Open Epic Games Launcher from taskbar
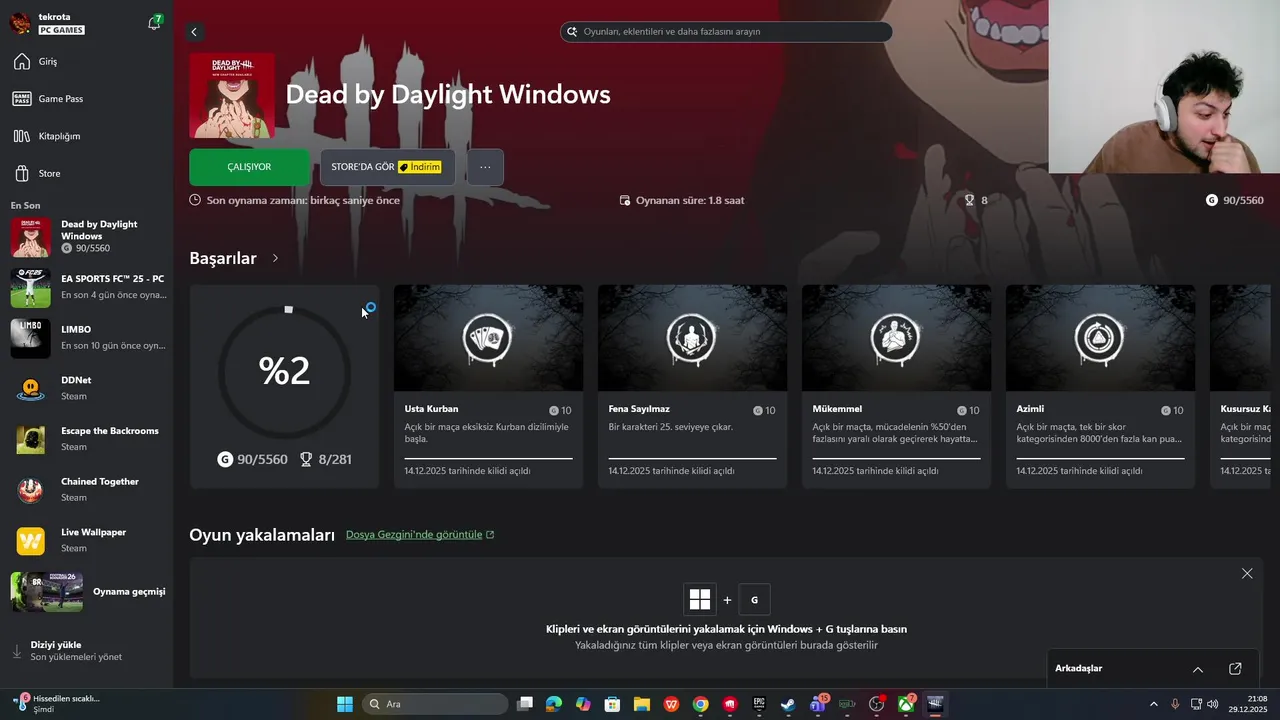Viewport: 1280px width, 720px height. pos(759,704)
